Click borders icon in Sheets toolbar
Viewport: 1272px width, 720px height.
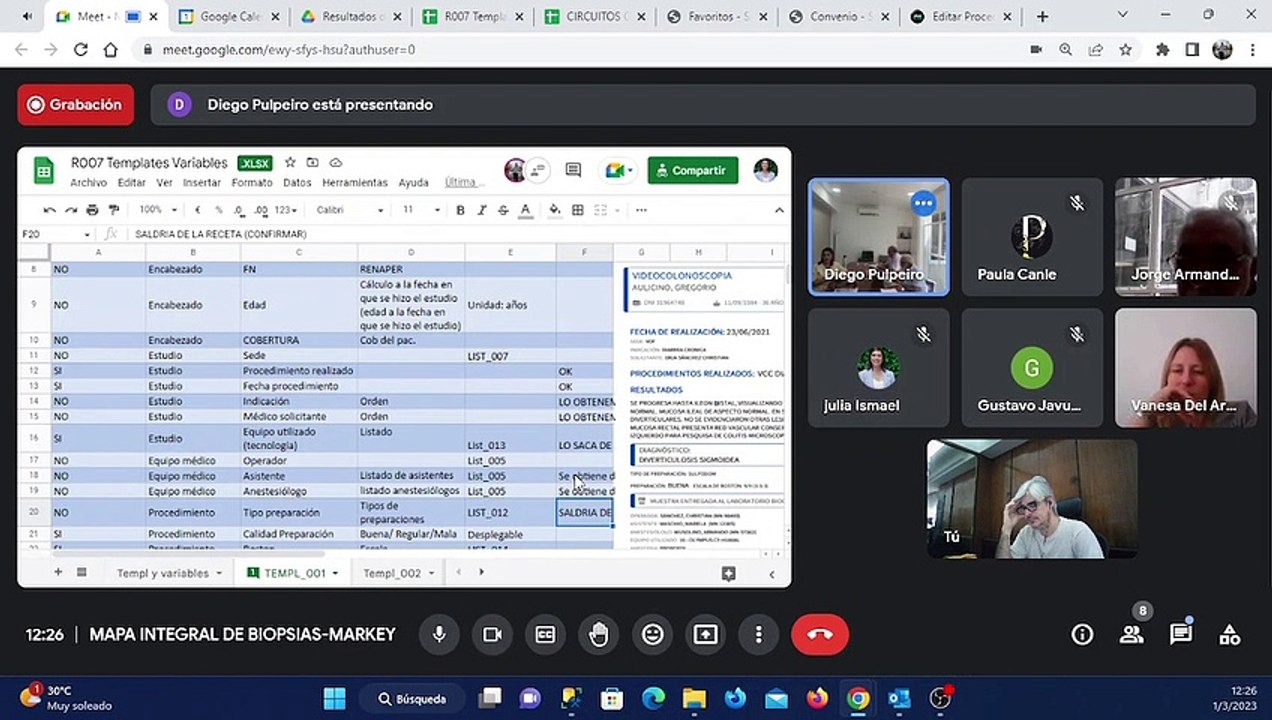(578, 210)
